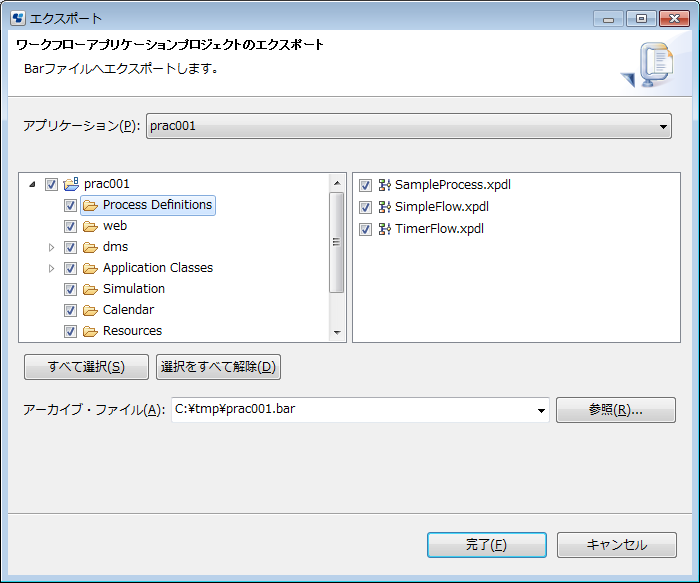Uncheck the Simulation folder checkbox
This screenshot has width=700, height=583.
click(70, 289)
